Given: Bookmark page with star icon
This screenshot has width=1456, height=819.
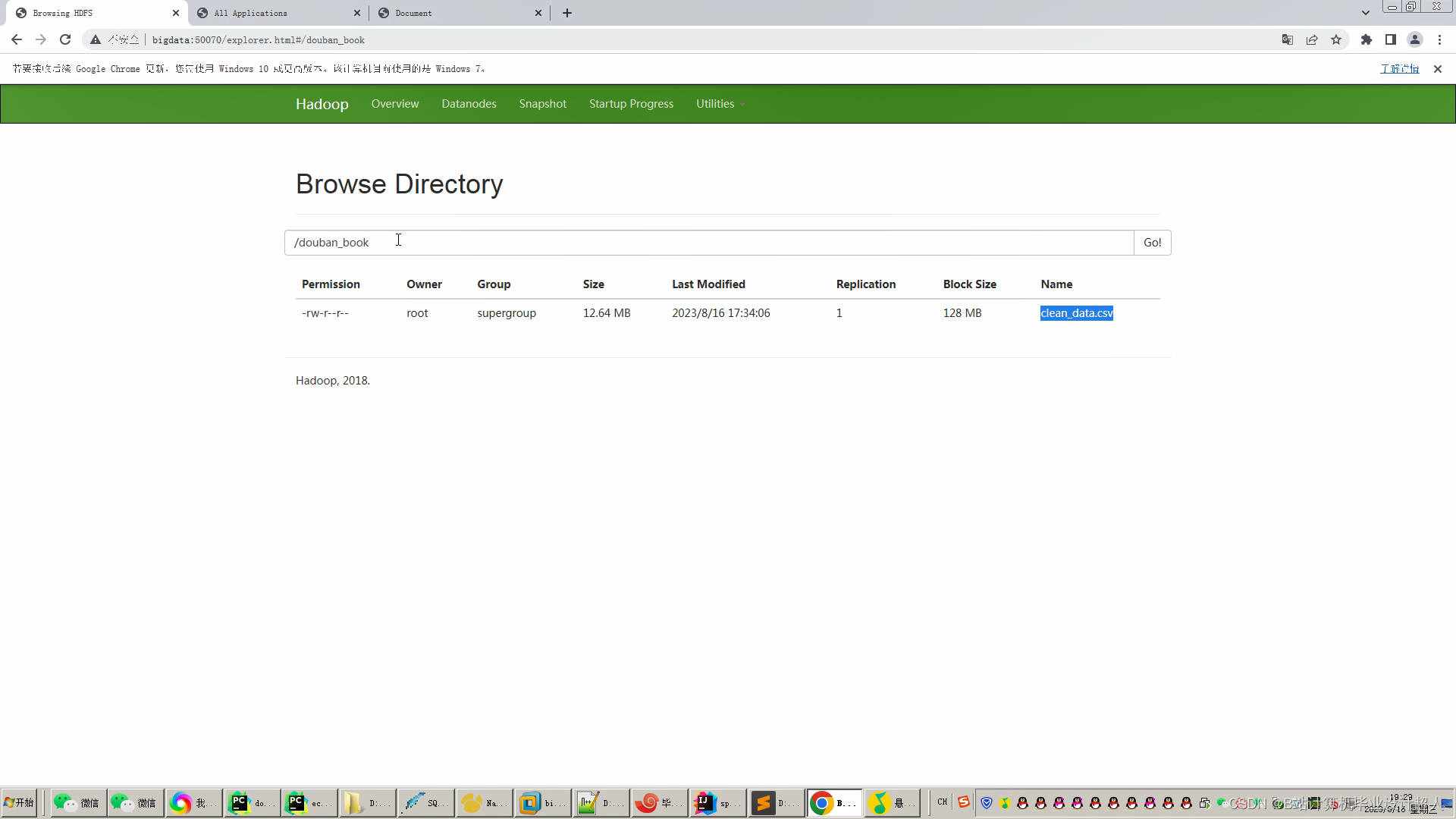Looking at the screenshot, I should tap(1336, 39).
